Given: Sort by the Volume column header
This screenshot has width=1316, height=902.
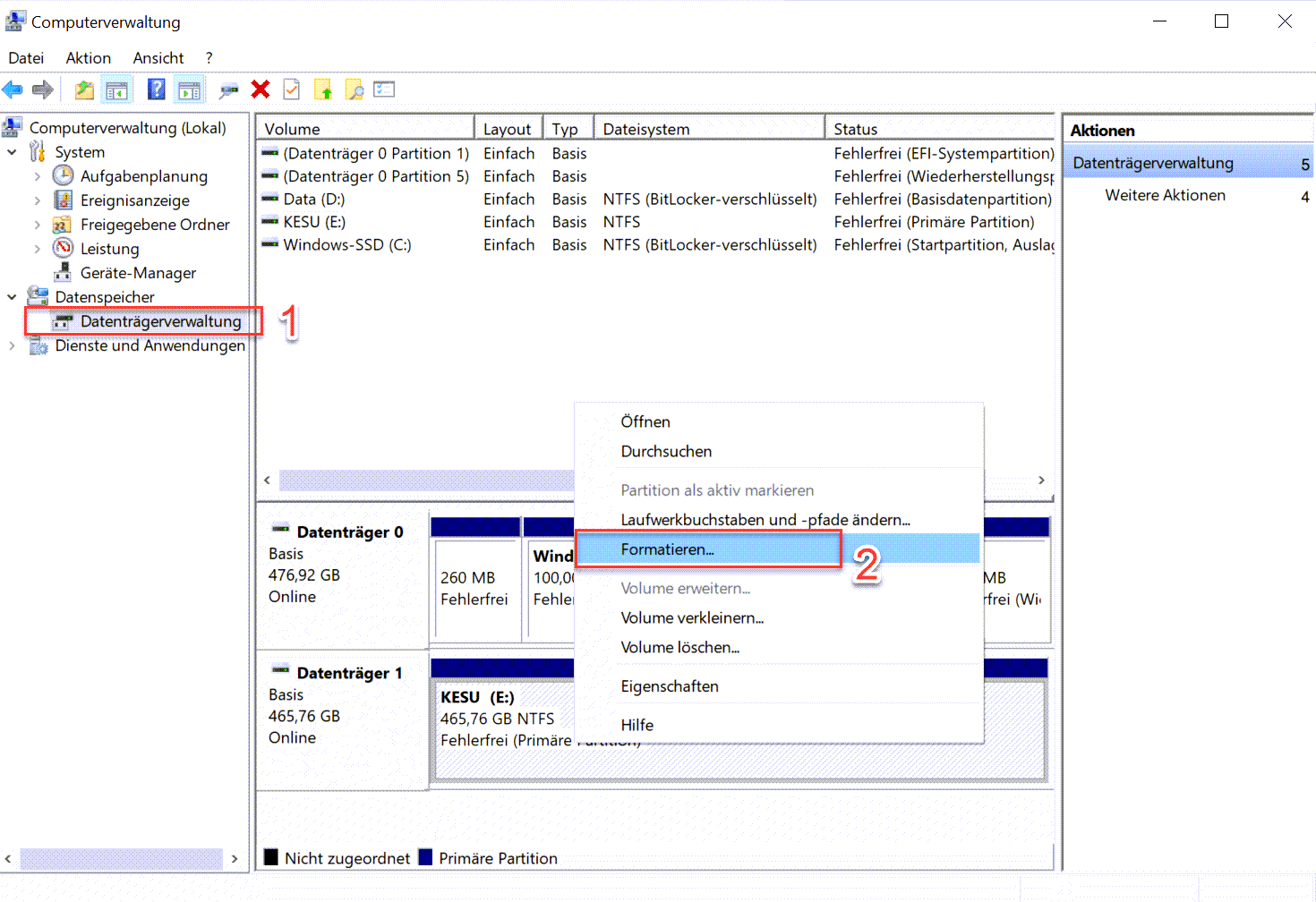Looking at the screenshot, I should point(365,129).
